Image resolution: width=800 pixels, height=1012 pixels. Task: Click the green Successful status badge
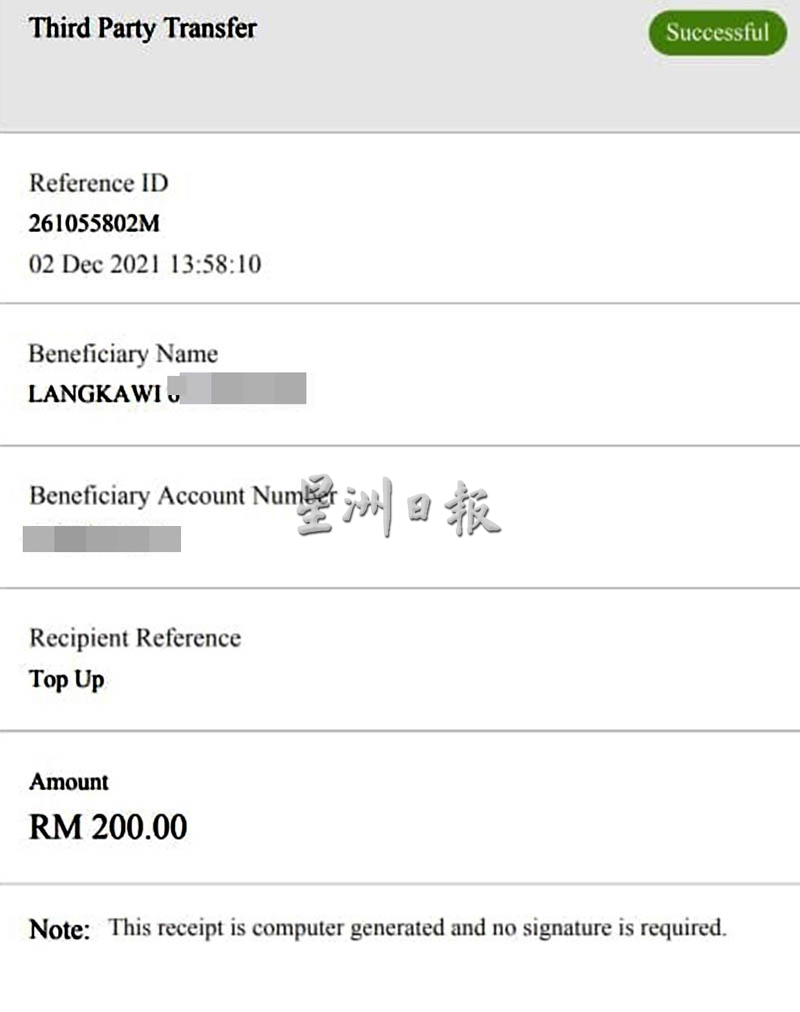click(717, 32)
